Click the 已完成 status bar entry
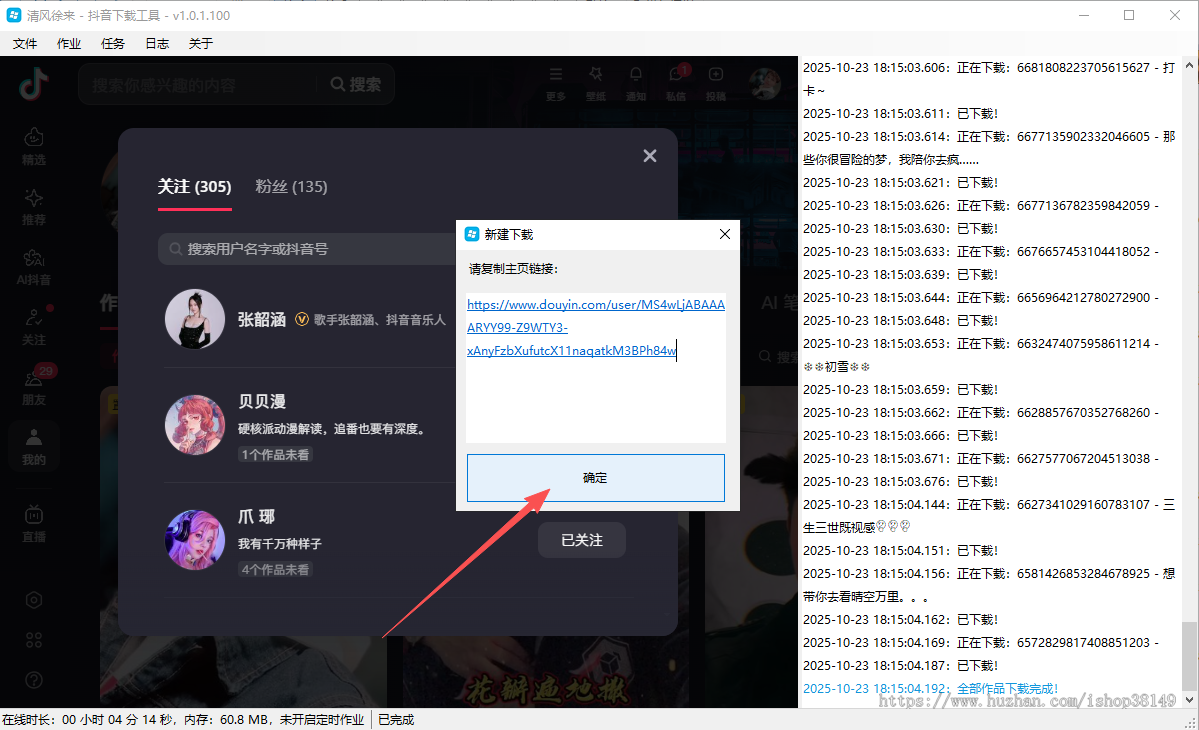This screenshot has width=1199, height=730. 396,719
